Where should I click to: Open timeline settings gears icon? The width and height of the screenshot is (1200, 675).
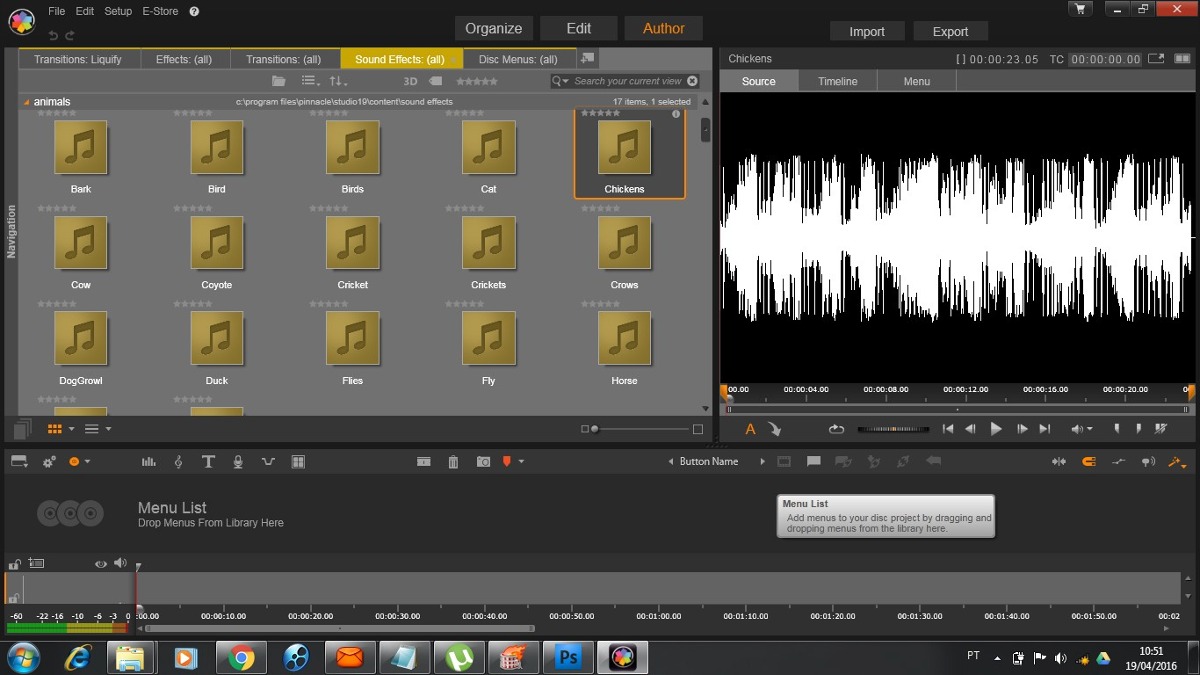49,461
